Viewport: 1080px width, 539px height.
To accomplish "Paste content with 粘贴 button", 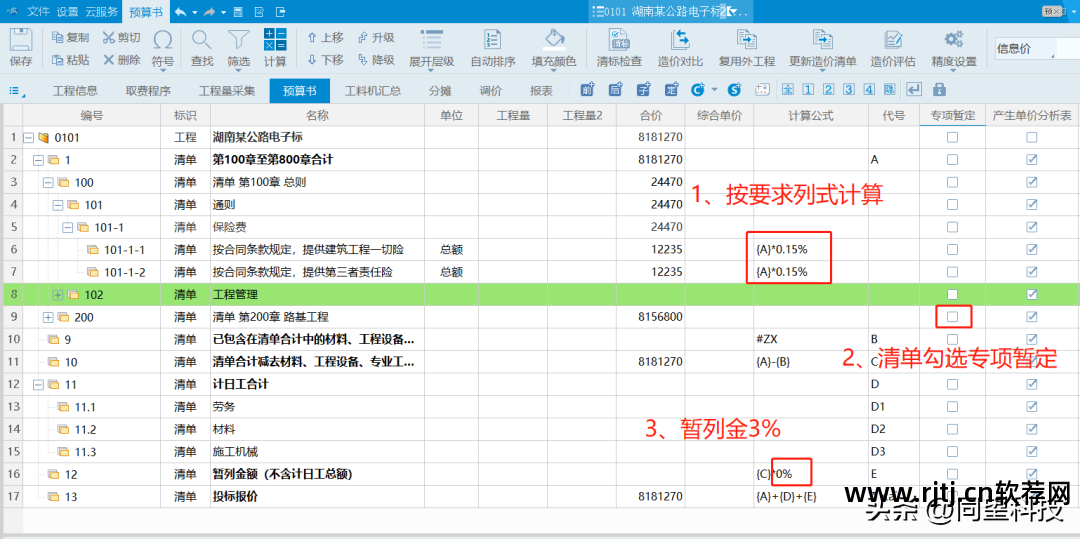I will point(71,60).
